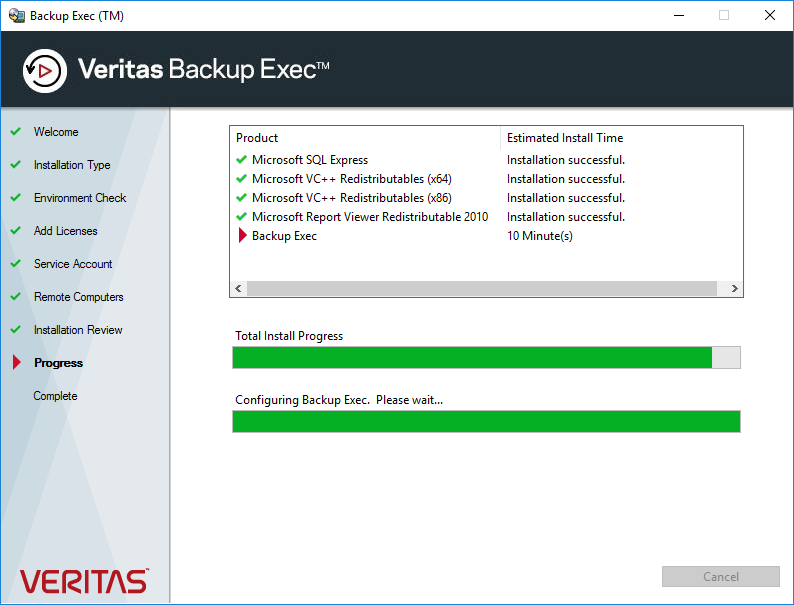Screen dimensions: 794x605
Task: Select the Add Licenses step
Action: click(x=65, y=231)
